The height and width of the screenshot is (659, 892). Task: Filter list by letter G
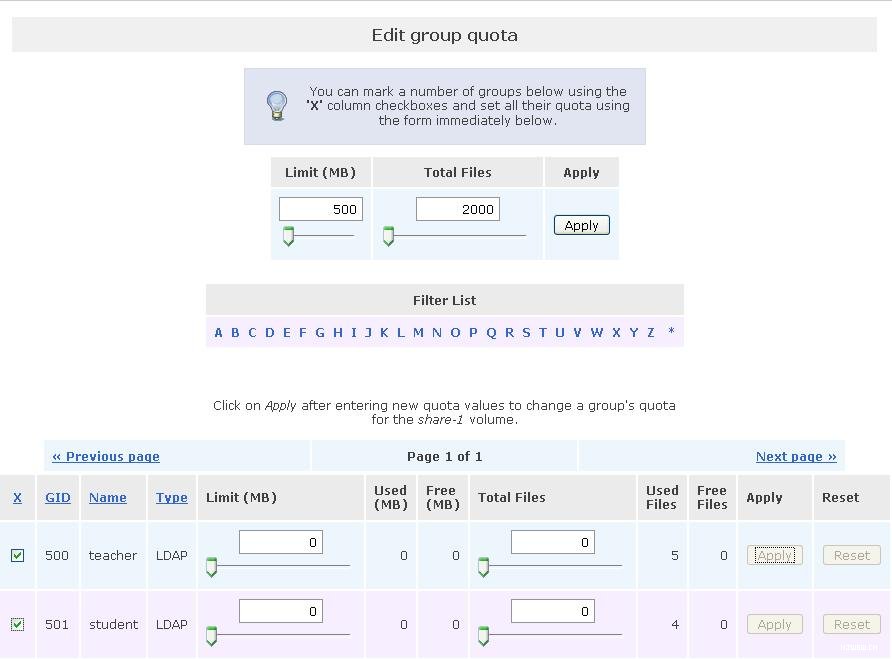pos(320,332)
